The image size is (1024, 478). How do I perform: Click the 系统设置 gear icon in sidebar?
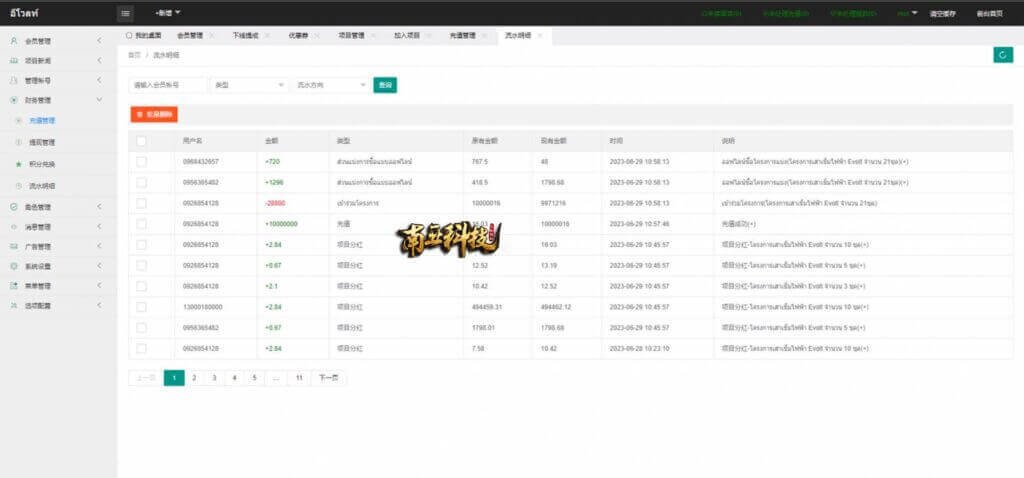[14, 266]
